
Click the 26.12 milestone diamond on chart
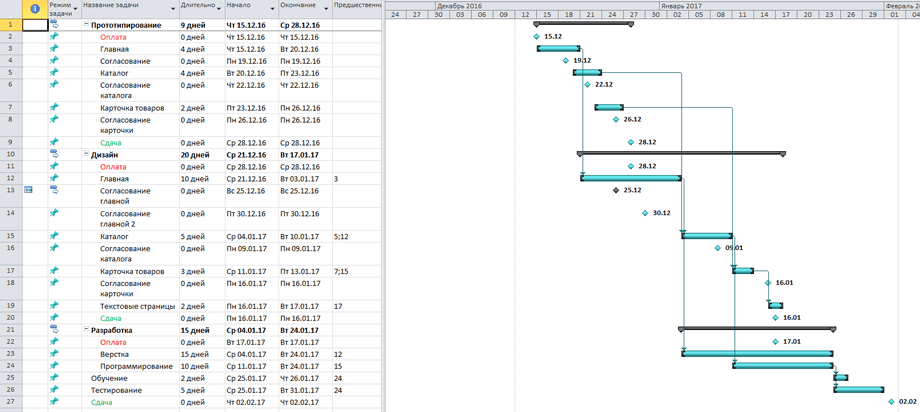pos(615,119)
